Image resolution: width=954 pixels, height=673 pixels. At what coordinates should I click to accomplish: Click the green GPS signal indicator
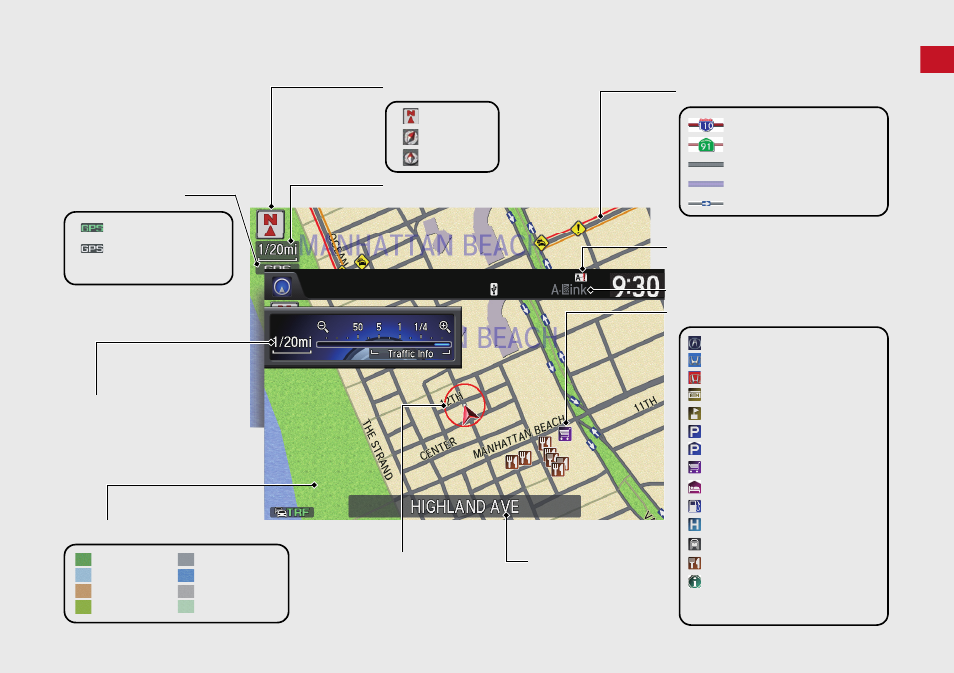pos(92,228)
